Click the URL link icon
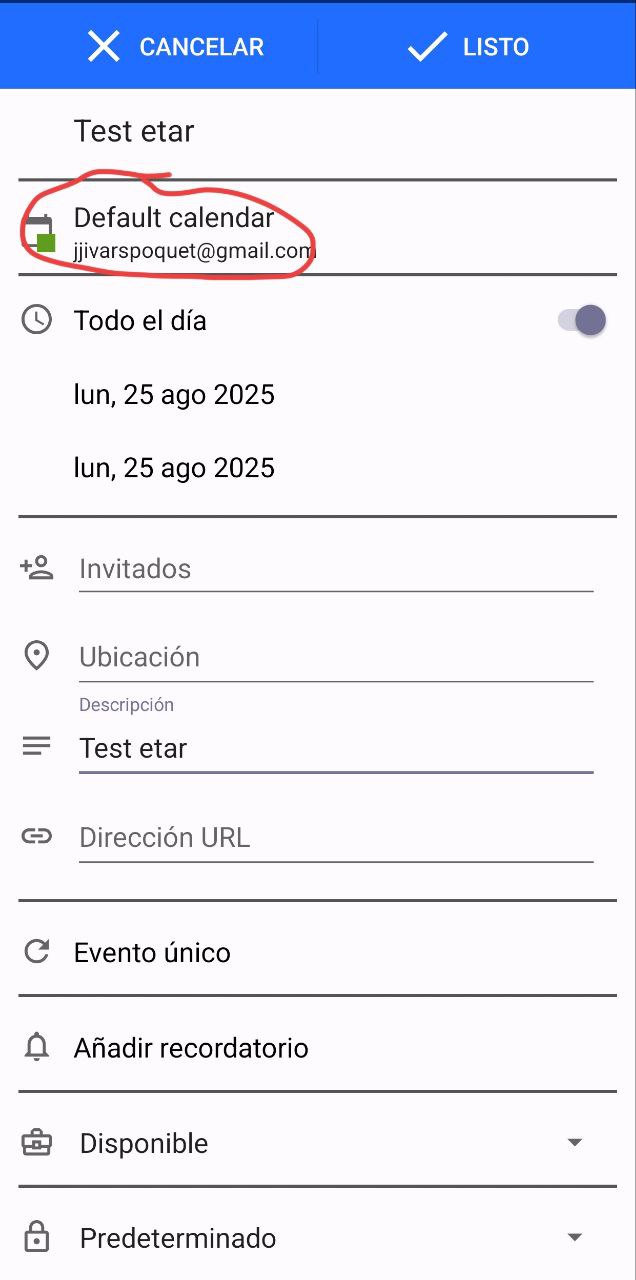 [37, 837]
